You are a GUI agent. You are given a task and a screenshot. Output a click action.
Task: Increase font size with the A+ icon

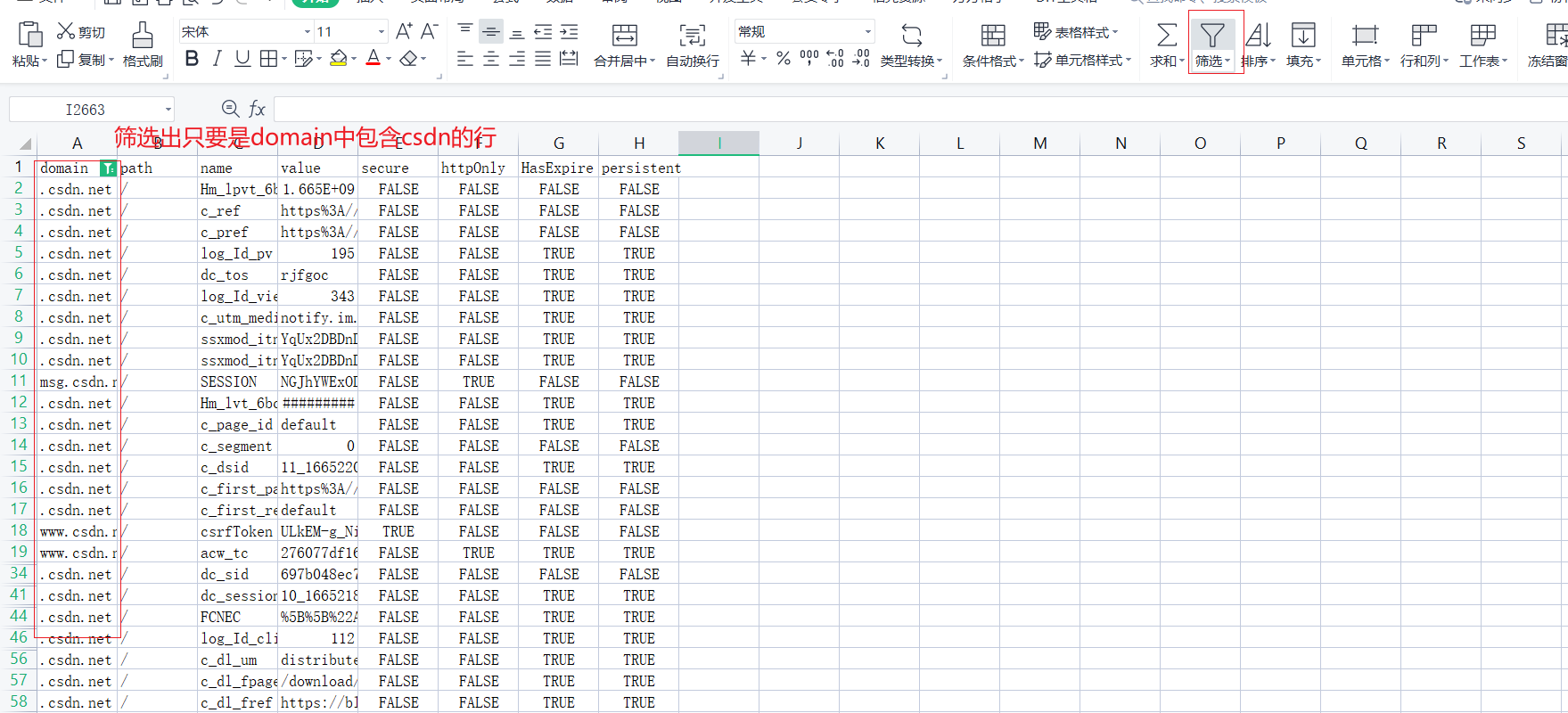[404, 31]
